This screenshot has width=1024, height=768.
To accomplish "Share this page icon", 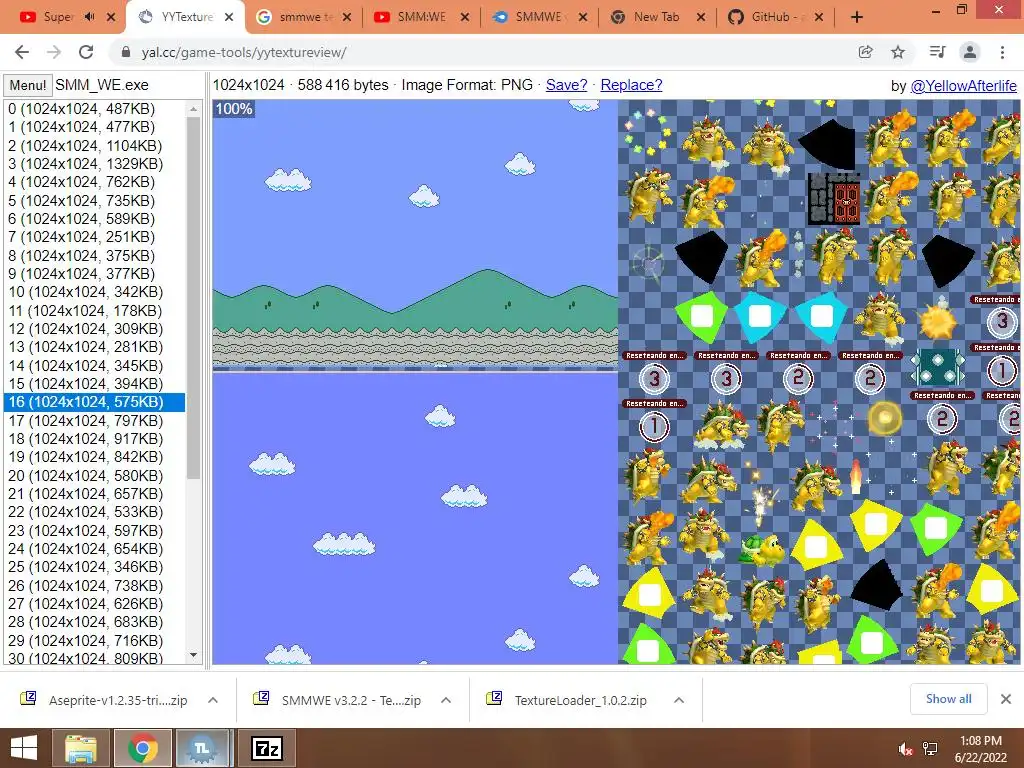I will (x=865, y=52).
